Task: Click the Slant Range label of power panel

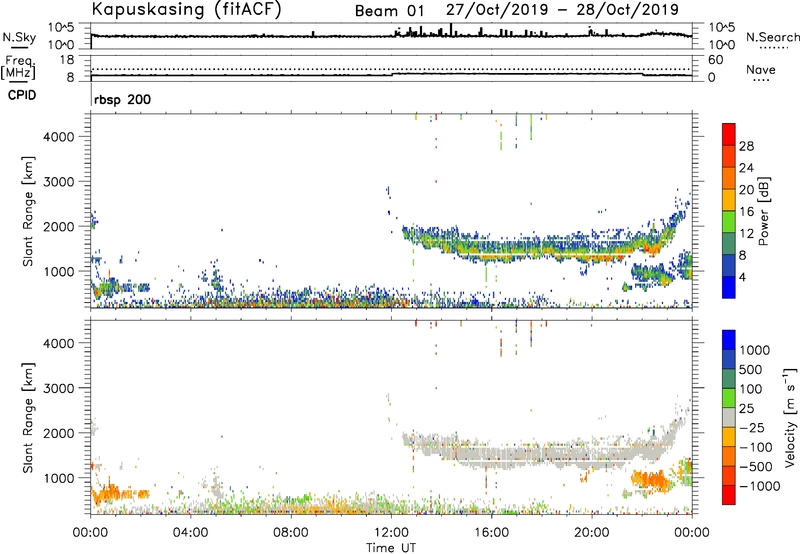Action: (x=27, y=211)
